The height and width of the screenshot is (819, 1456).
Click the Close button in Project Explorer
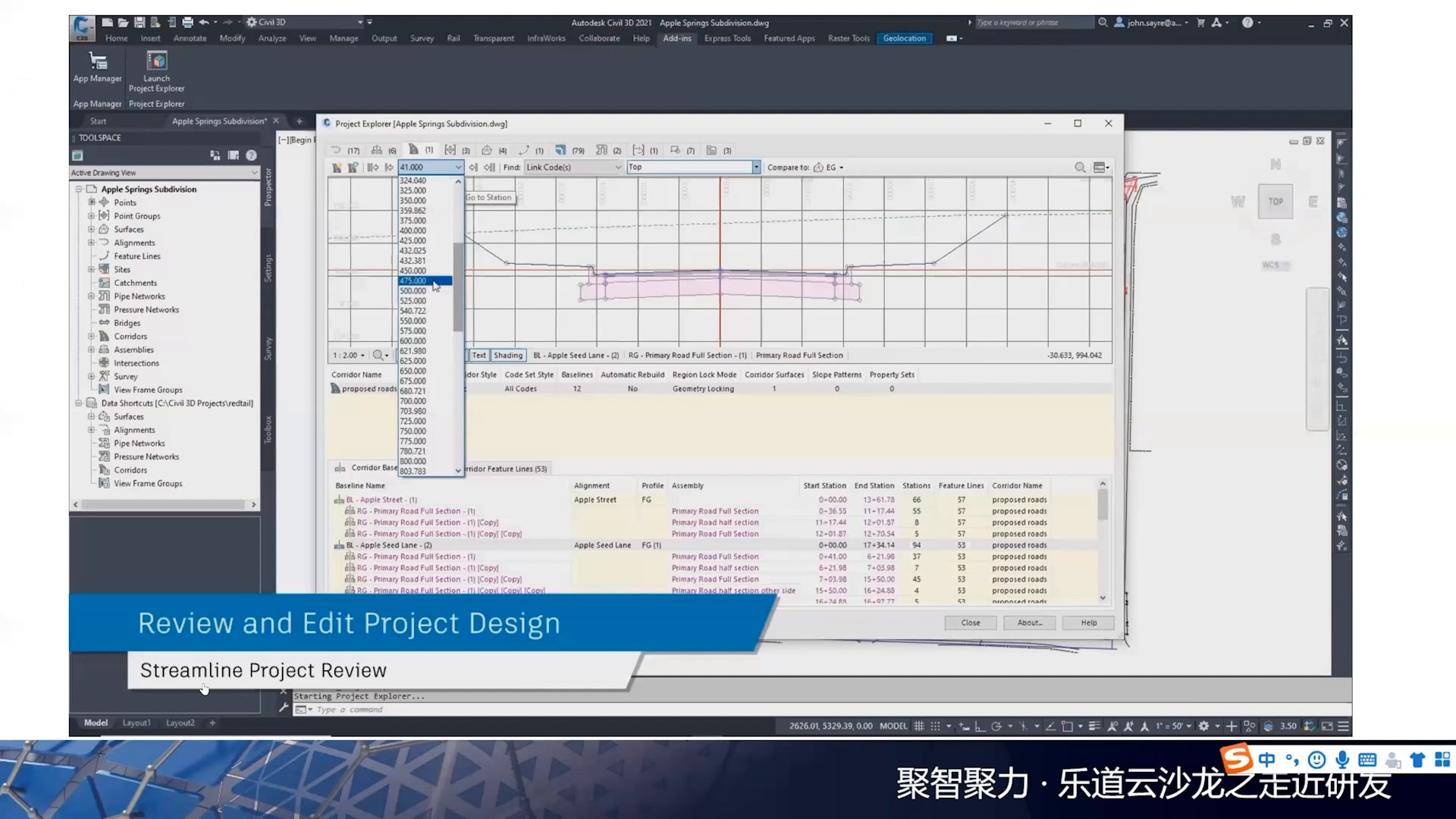point(970,623)
